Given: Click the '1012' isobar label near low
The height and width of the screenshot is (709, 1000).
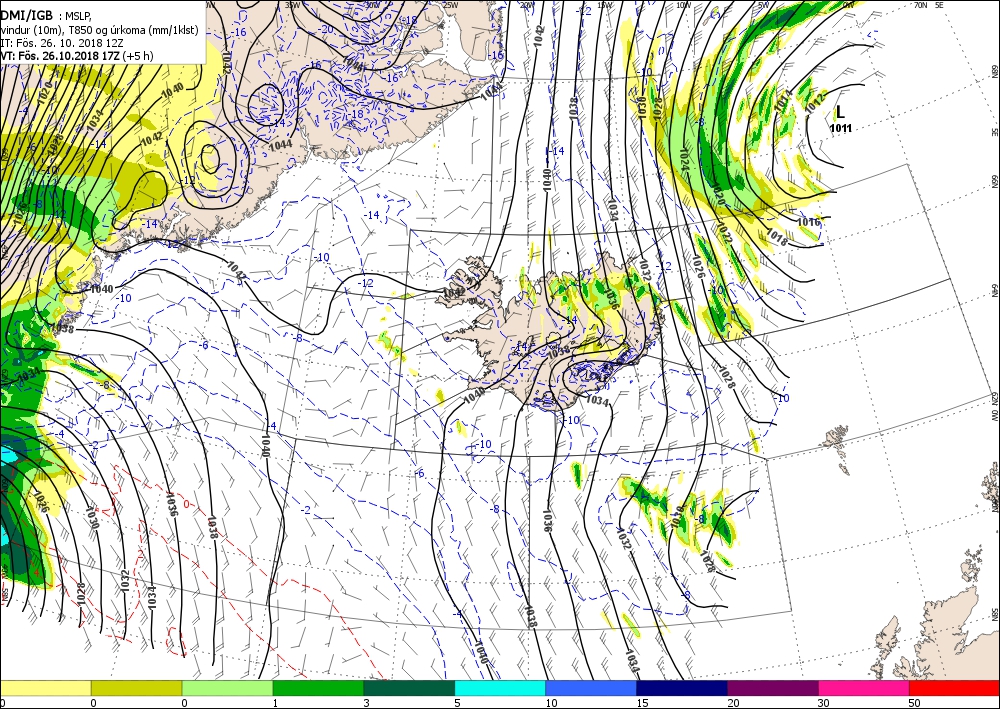Looking at the screenshot, I should pos(816,104).
